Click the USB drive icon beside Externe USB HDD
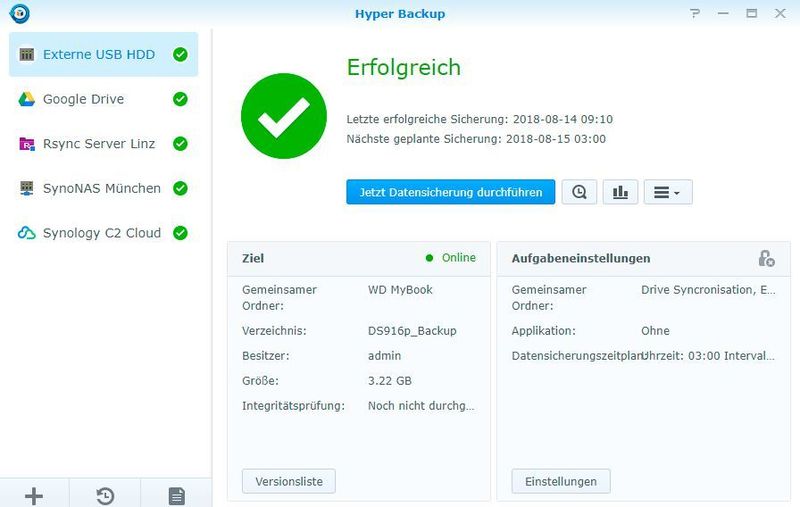This screenshot has height=507, width=800. (x=27, y=55)
